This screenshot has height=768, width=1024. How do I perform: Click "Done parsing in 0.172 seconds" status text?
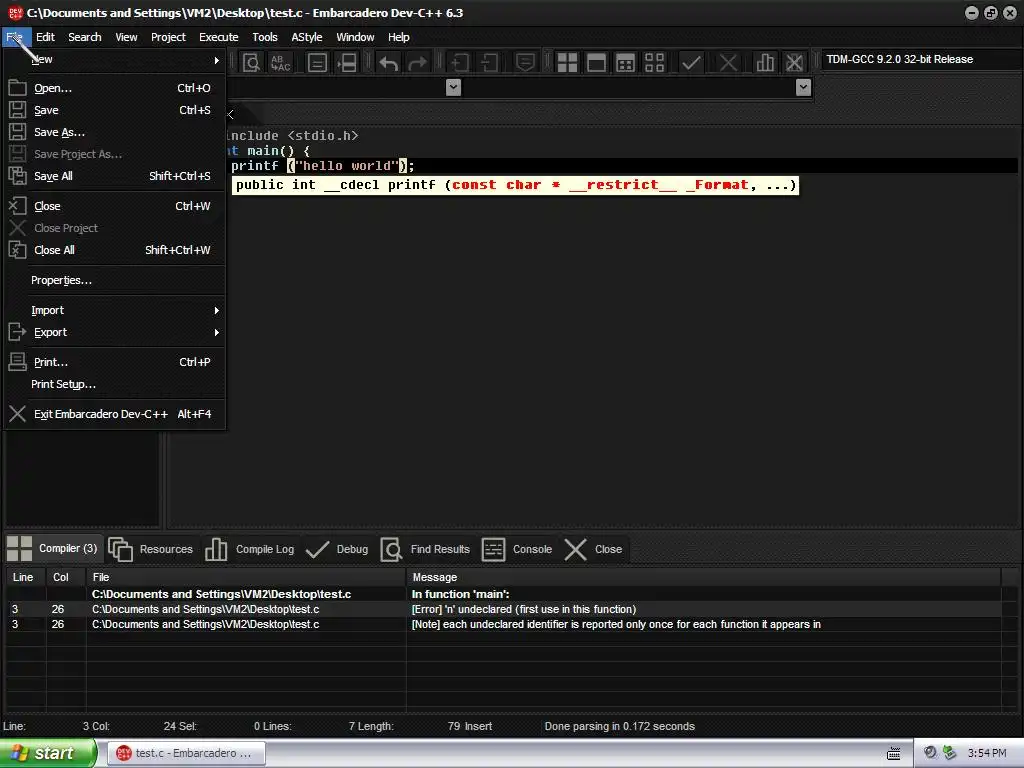click(x=619, y=726)
